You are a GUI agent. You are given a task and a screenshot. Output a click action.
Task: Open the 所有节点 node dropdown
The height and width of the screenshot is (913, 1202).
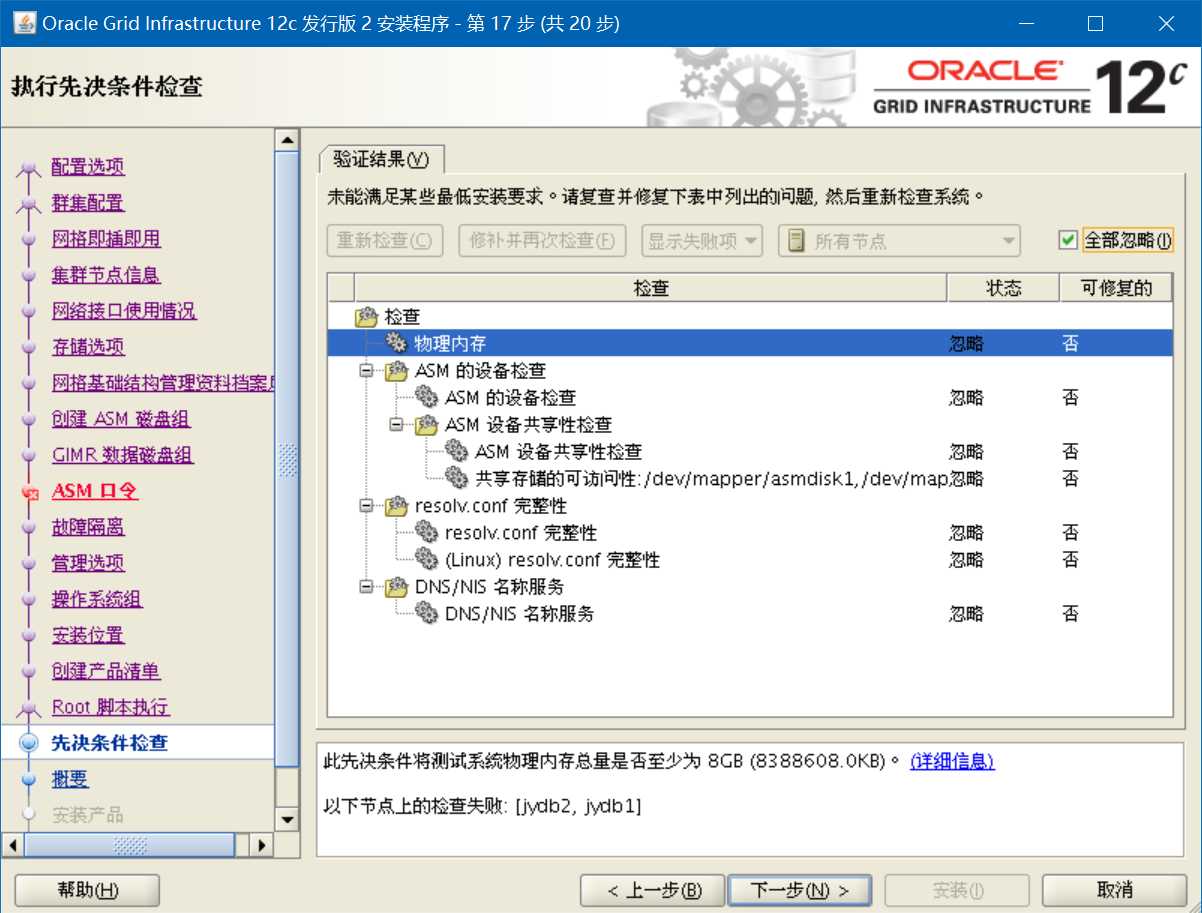pyautogui.click(x=899, y=240)
